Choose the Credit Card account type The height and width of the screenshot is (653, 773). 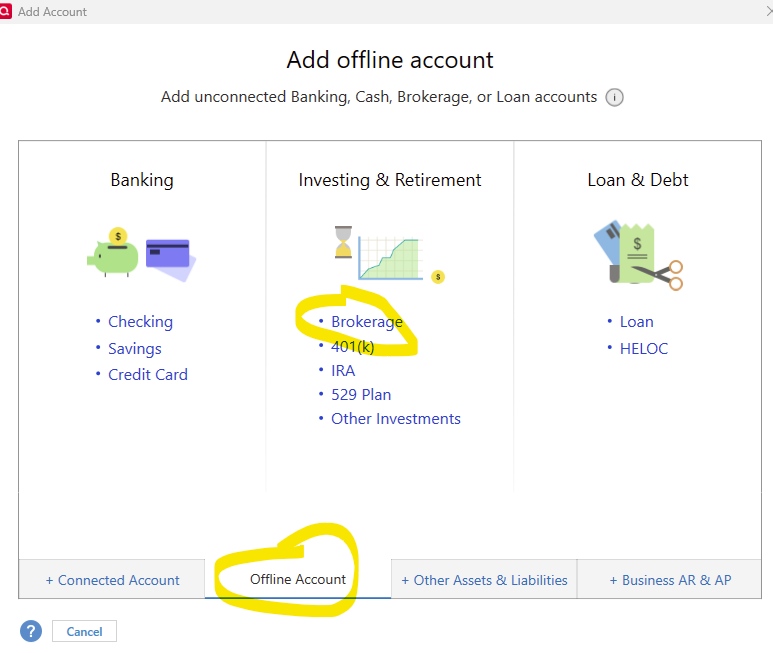(148, 375)
